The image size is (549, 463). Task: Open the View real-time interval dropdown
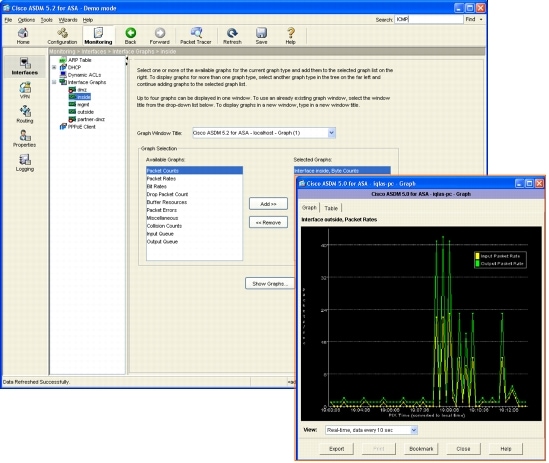(x=414, y=430)
